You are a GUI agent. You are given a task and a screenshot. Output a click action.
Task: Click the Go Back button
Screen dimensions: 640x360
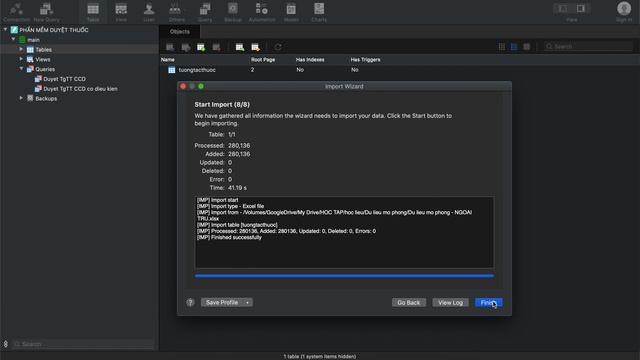click(409, 302)
